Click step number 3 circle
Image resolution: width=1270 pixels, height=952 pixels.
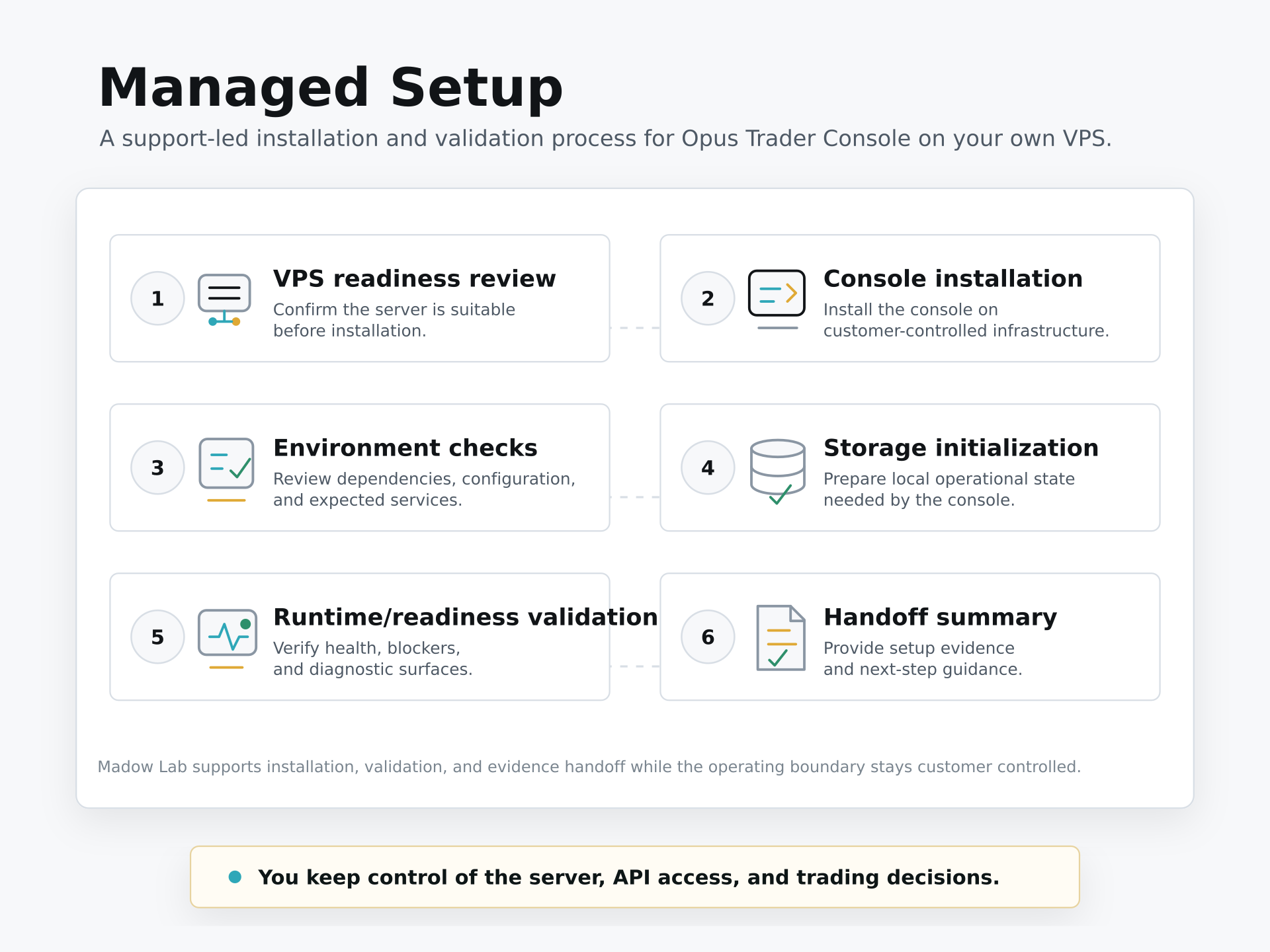point(157,467)
